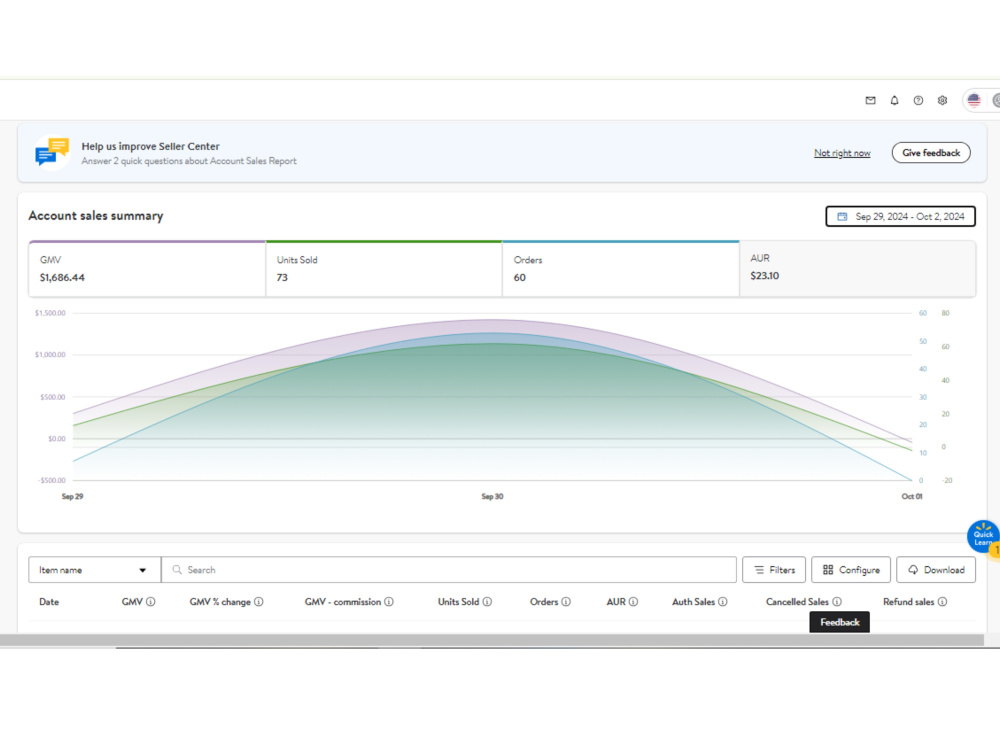Image resolution: width=1000 pixels, height=750 pixels.
Task: Click the Auth Sales info icon
Action: pos(722,601)
